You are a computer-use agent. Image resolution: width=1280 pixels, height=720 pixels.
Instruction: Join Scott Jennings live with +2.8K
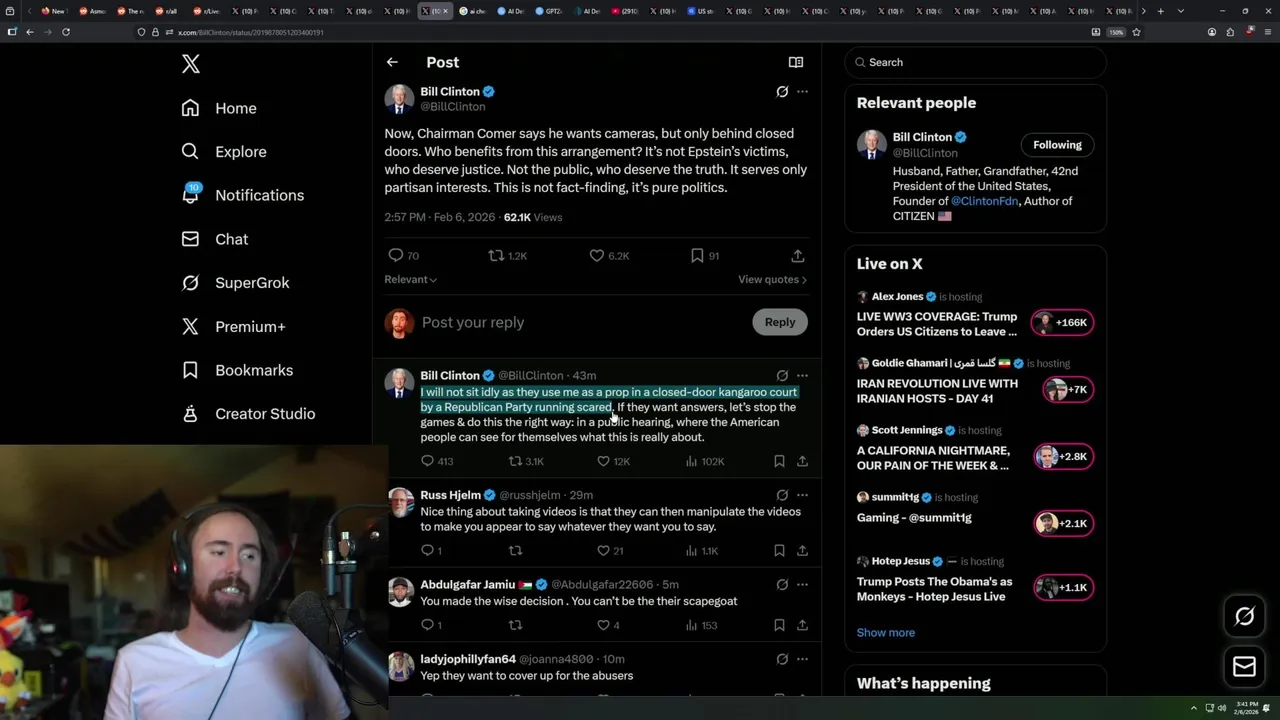point(1064,456)
